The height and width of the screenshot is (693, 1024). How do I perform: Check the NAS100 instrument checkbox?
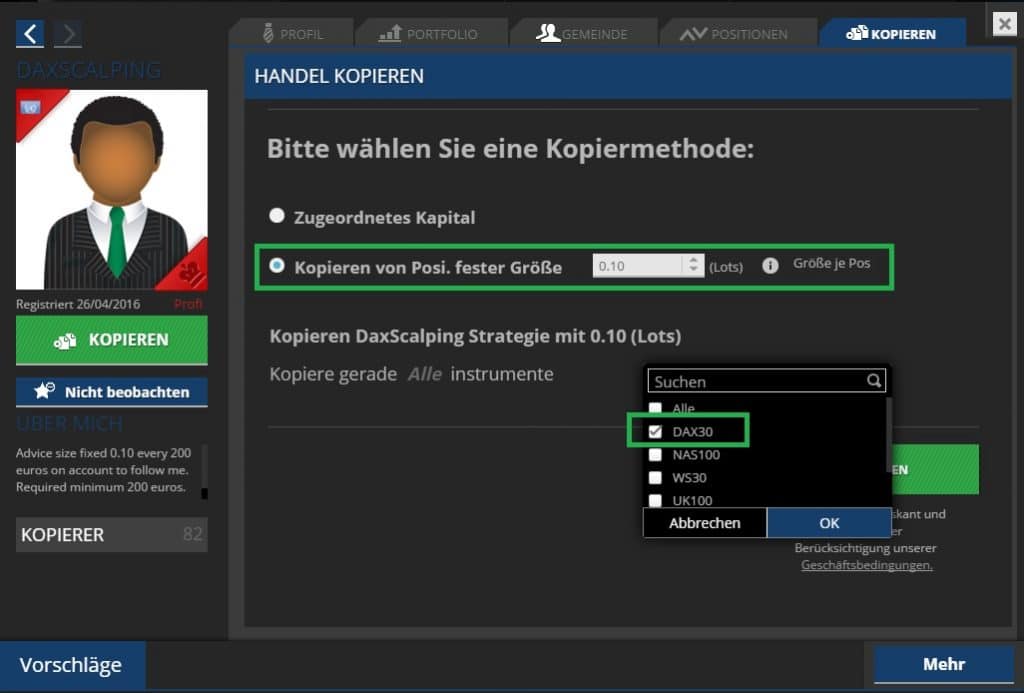pos(656,455)
